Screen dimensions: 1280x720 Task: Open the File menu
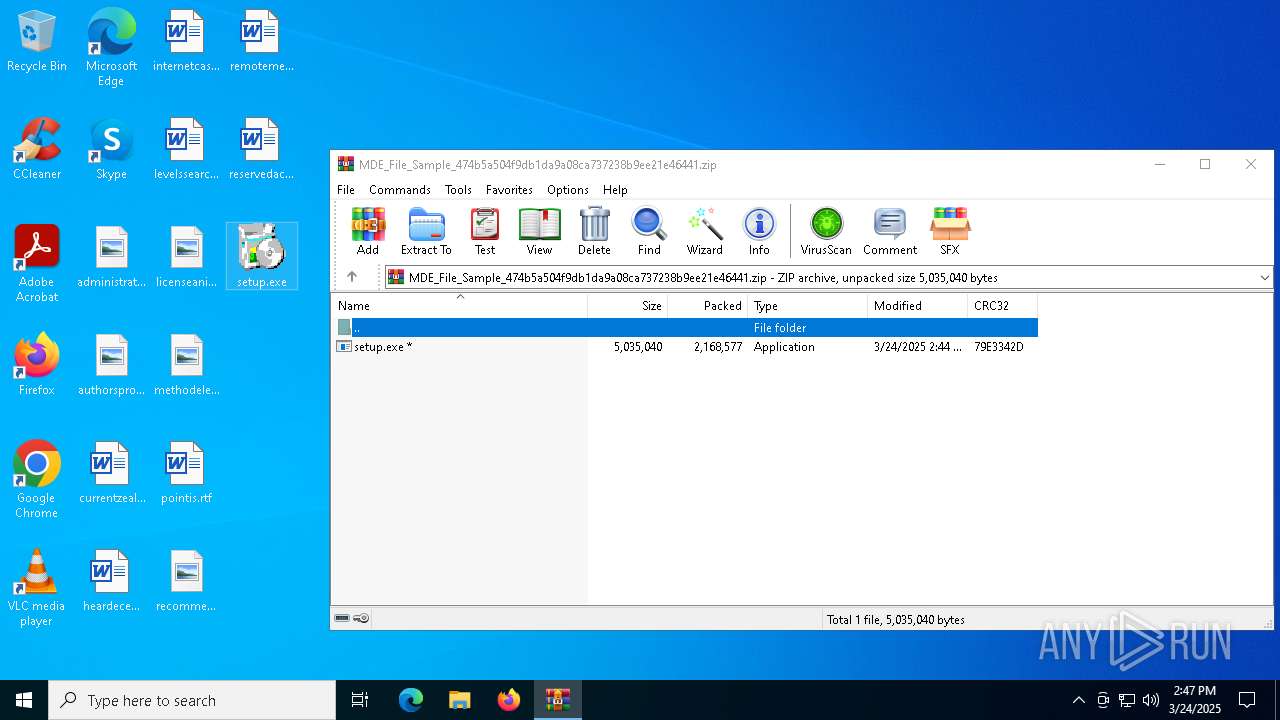(346, 190)
